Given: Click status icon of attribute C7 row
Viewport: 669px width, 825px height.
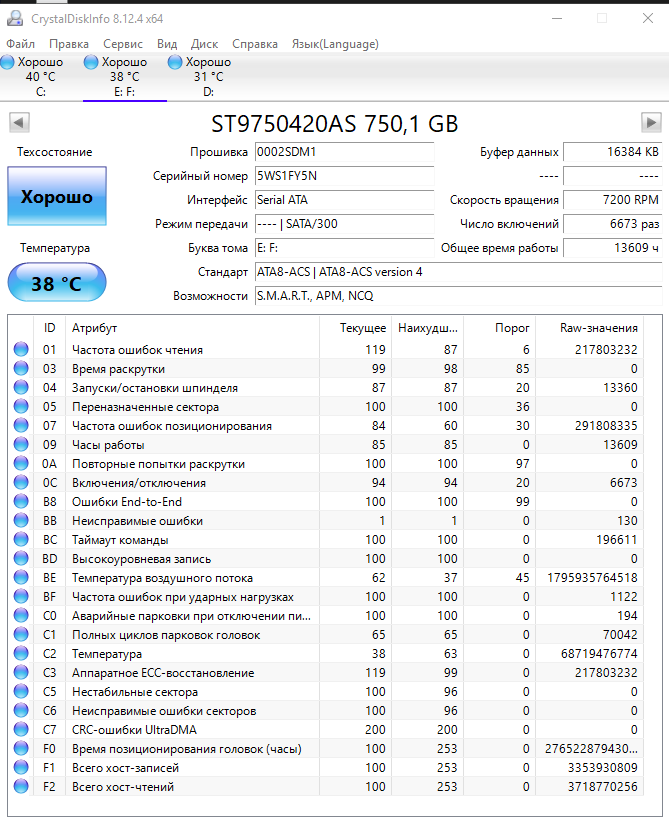Looking at the screenshot, I should (x=21, y=730).
